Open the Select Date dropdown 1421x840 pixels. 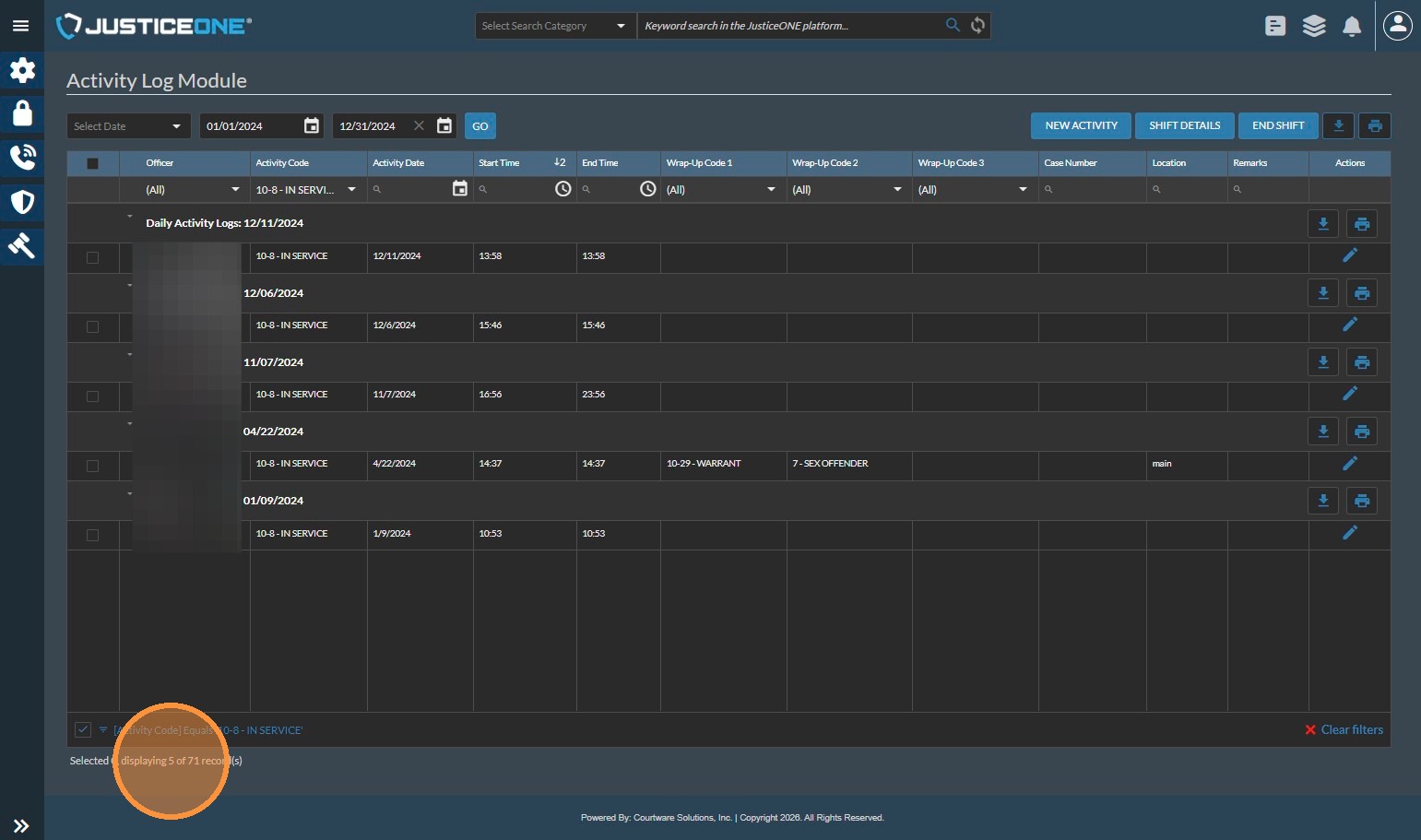click(x=128, y=126)
